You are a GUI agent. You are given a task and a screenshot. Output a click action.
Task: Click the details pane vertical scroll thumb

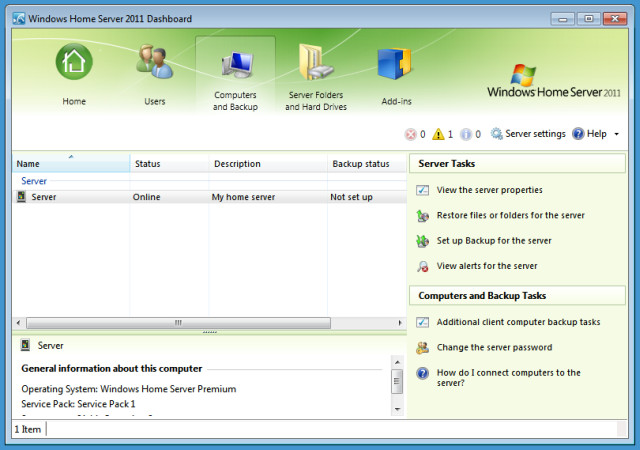[x=397, y=381]
